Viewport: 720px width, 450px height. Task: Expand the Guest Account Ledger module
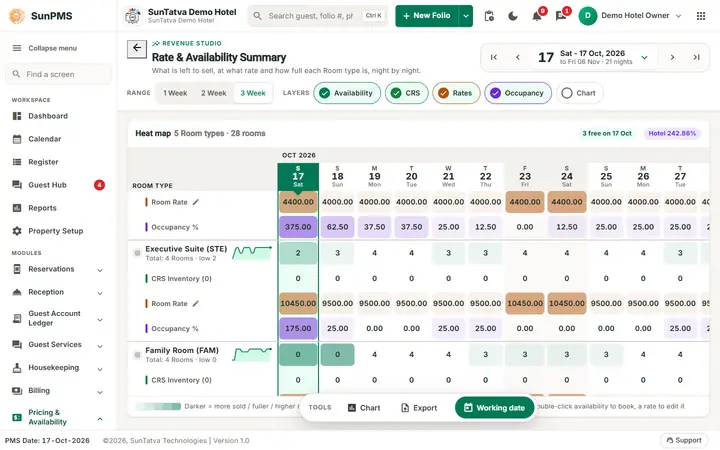pos(100,320)
